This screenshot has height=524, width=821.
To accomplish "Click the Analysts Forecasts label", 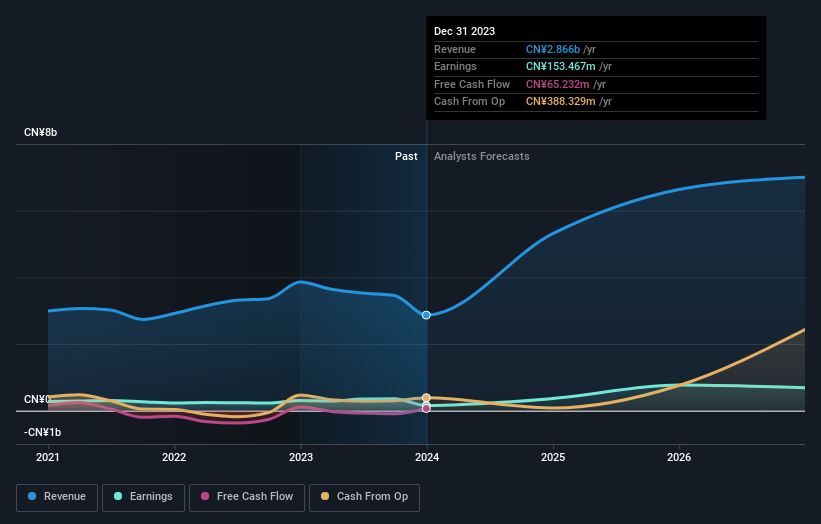I will click(482, 156).
